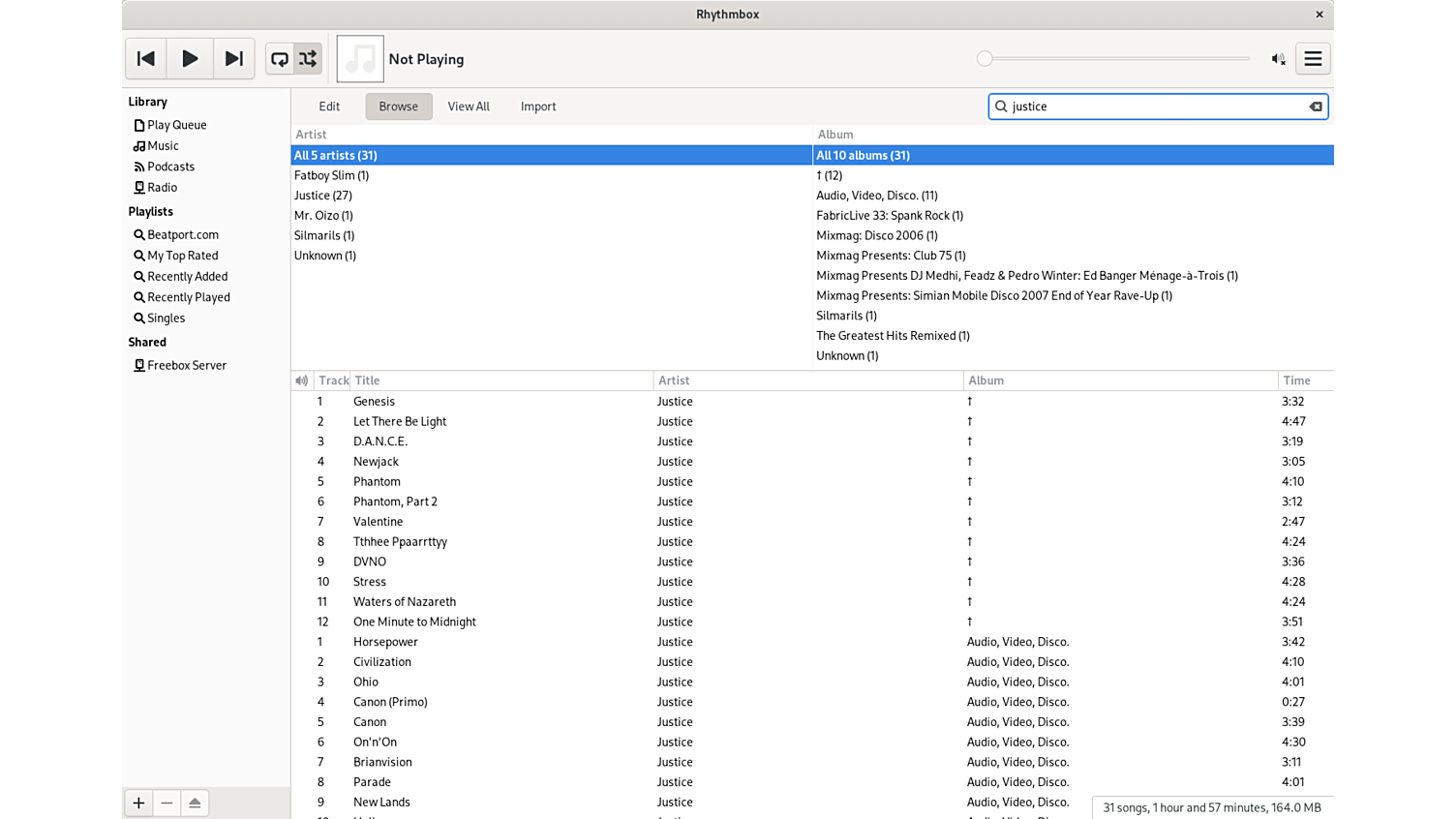Viewport: 1456px width, 819px height.
Task: Open the hamburger application menu
Action: [x=1313, y=59]
